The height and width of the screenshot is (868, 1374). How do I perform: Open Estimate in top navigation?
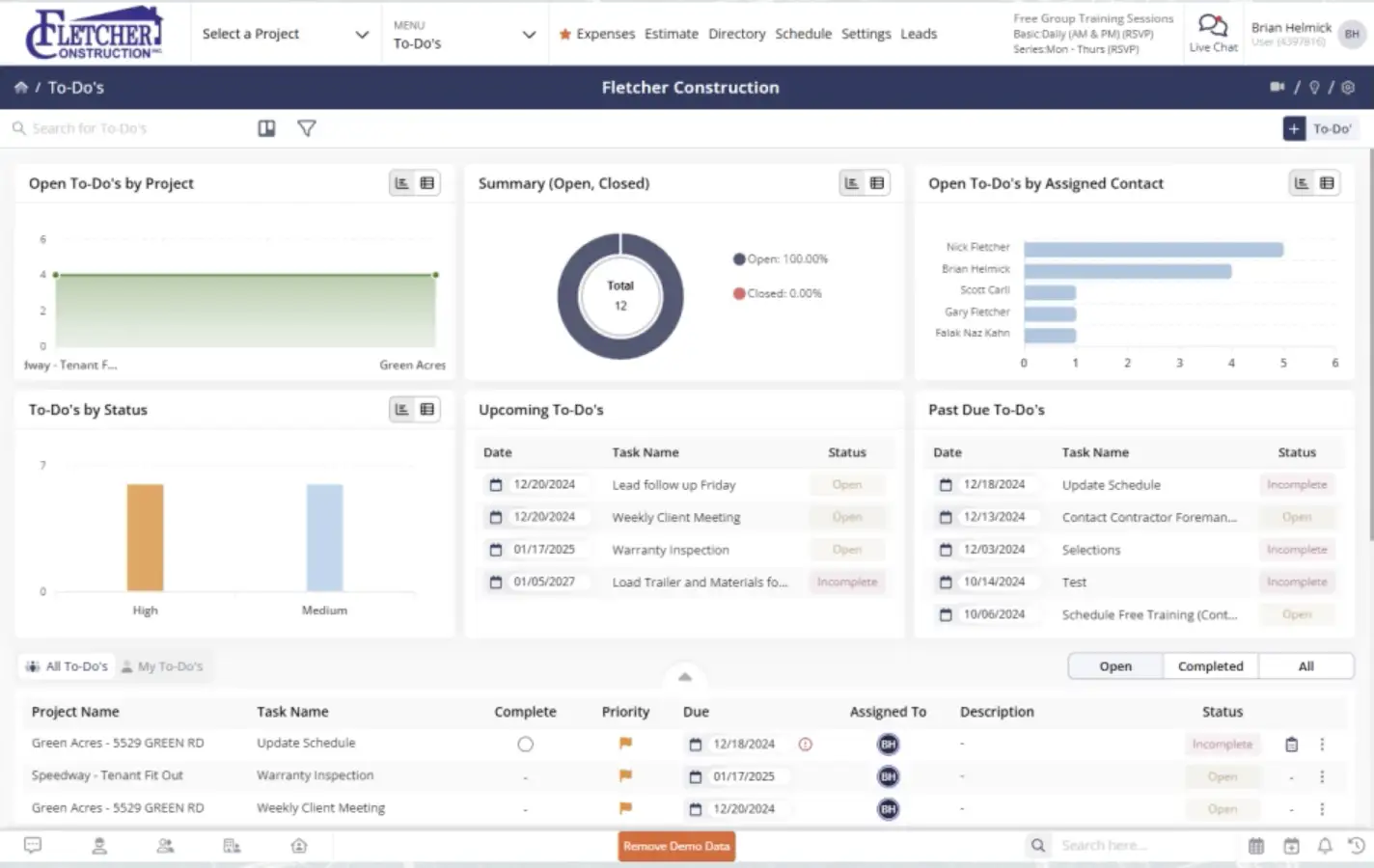tap(672, 34)
